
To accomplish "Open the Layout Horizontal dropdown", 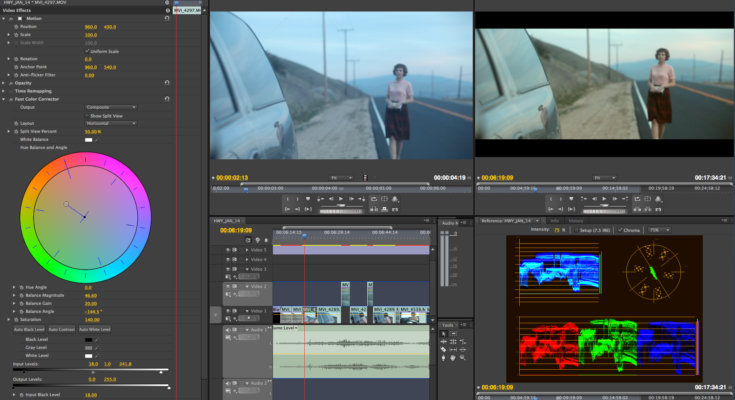I will coord(111,123).
